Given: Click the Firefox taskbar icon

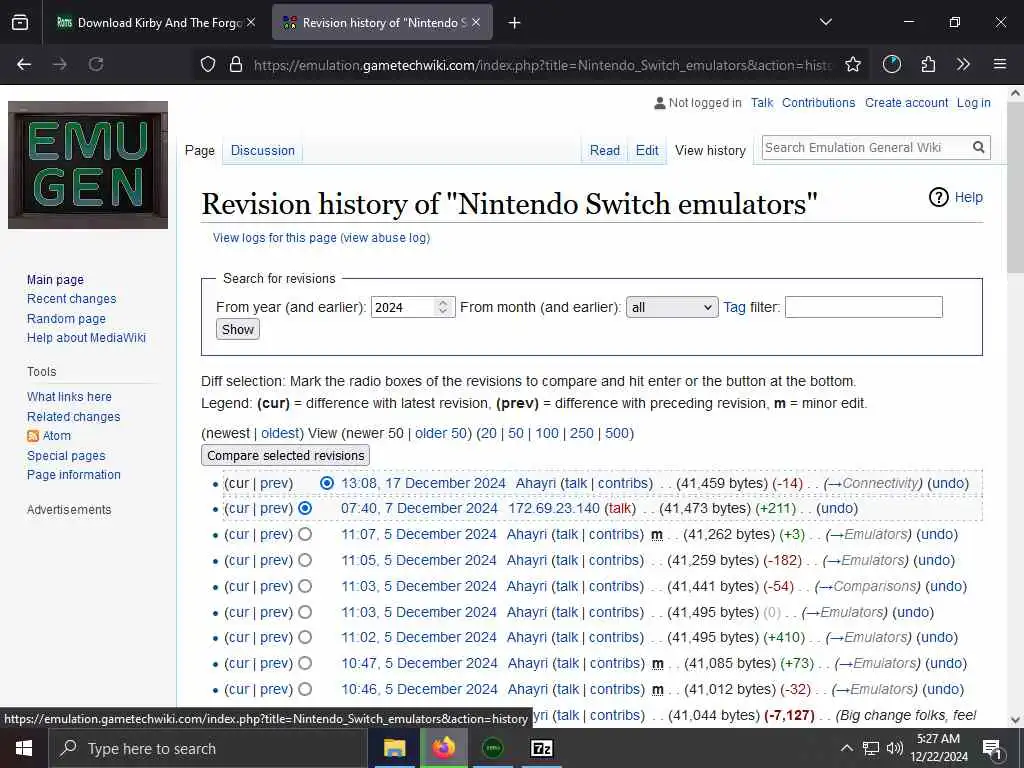Looking at the screenshot, I should 443,748.
